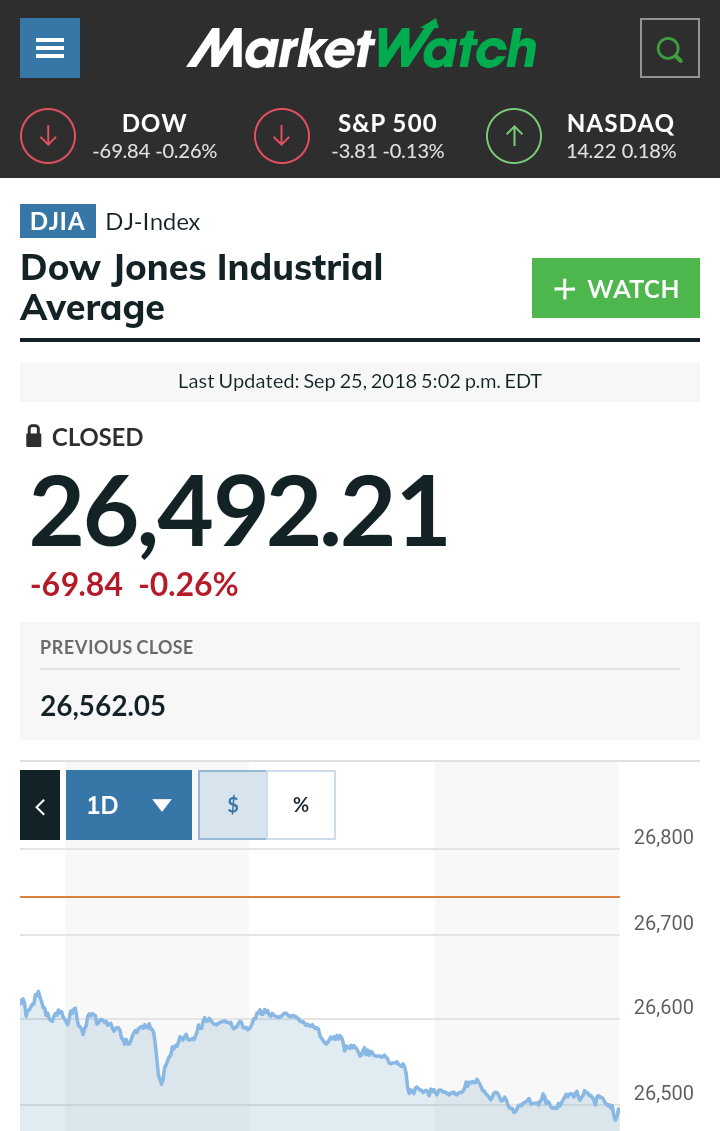This screenshot has height=1131, width=720.
Task: Click the orange previous-close line on chart
Action: pos(320,897)
